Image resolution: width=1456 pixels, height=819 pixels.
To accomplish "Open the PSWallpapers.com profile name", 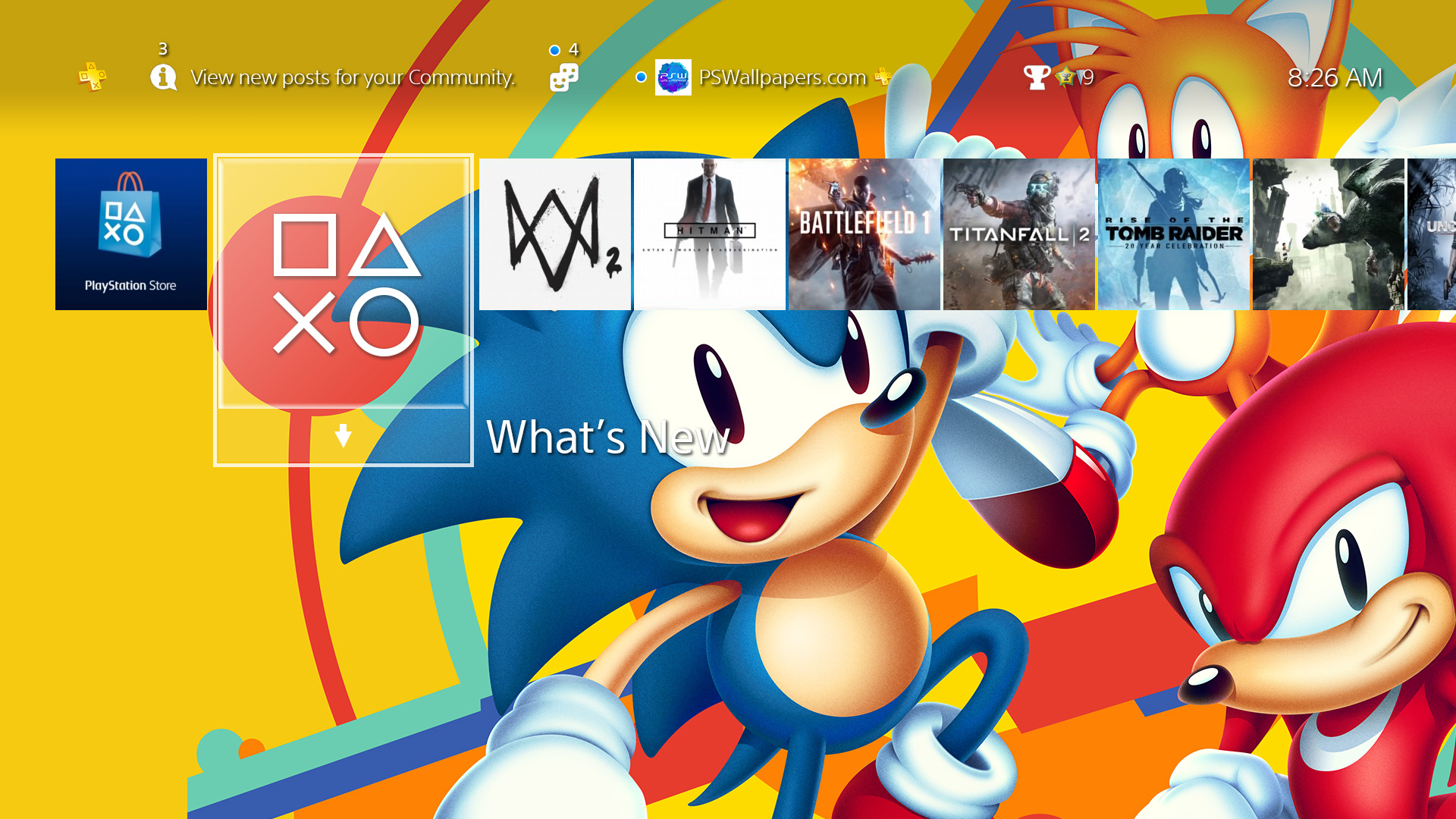I will [782, 77].
